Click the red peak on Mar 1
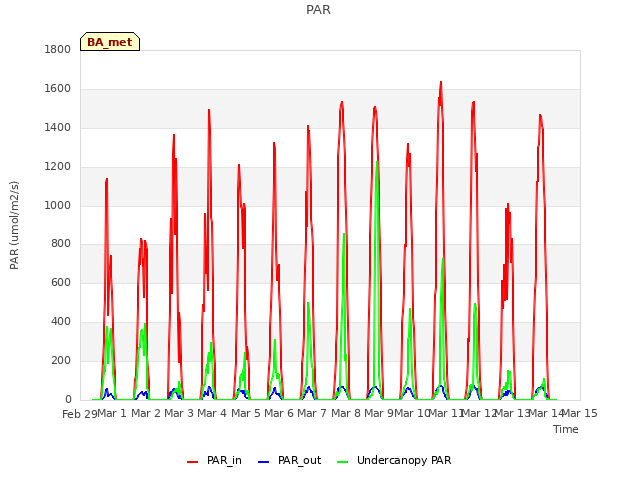 coord(107,180)
